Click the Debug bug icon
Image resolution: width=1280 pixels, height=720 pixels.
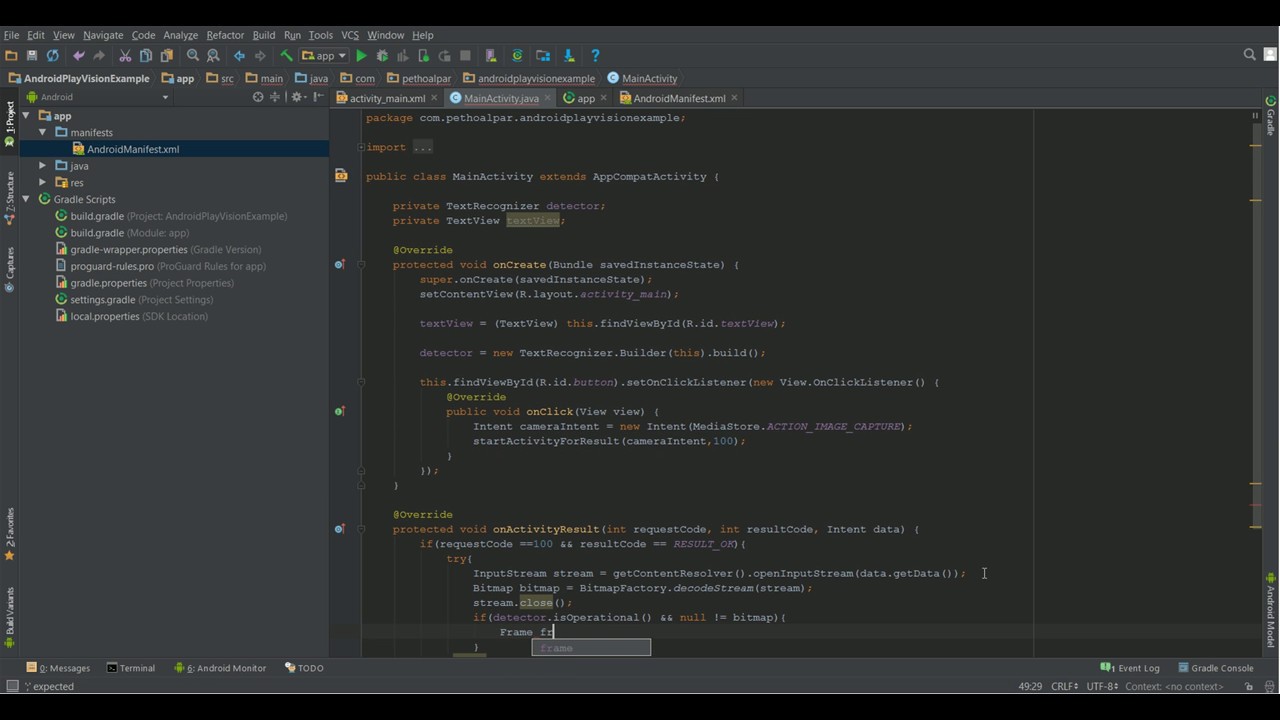click(382, 56)
